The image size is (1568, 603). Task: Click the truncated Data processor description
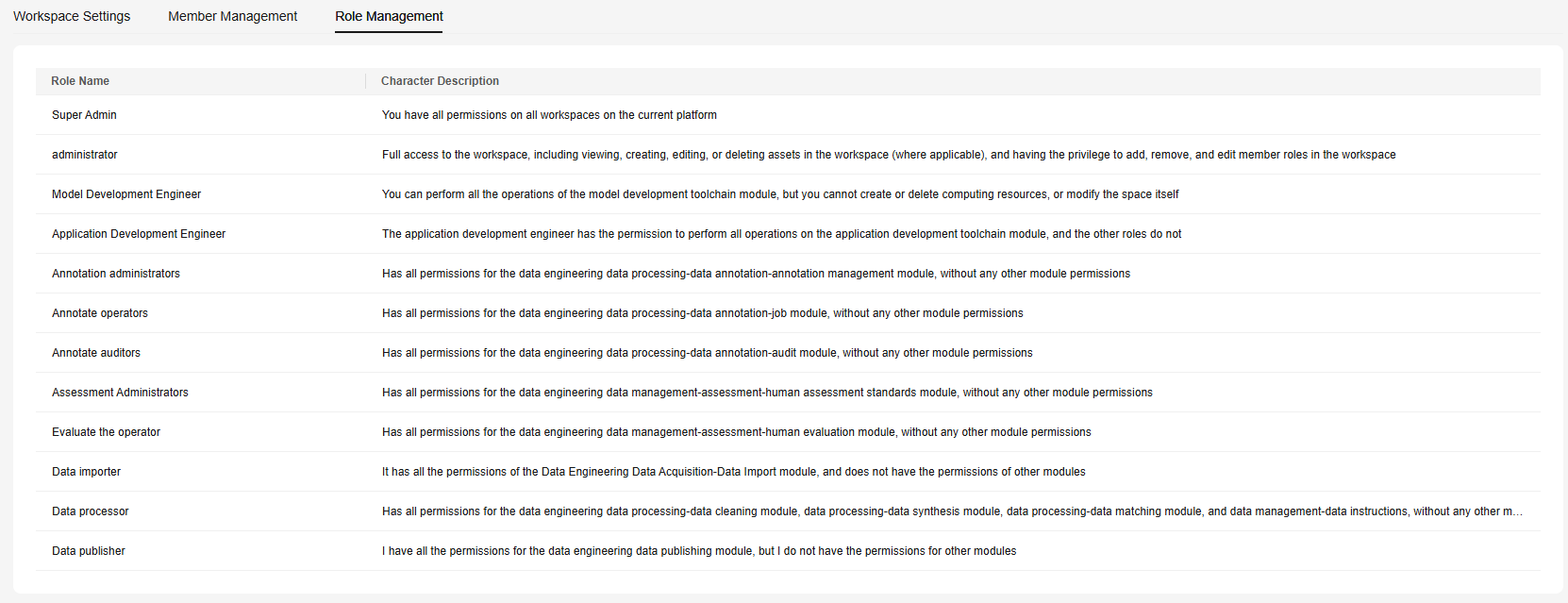point(951,511)
